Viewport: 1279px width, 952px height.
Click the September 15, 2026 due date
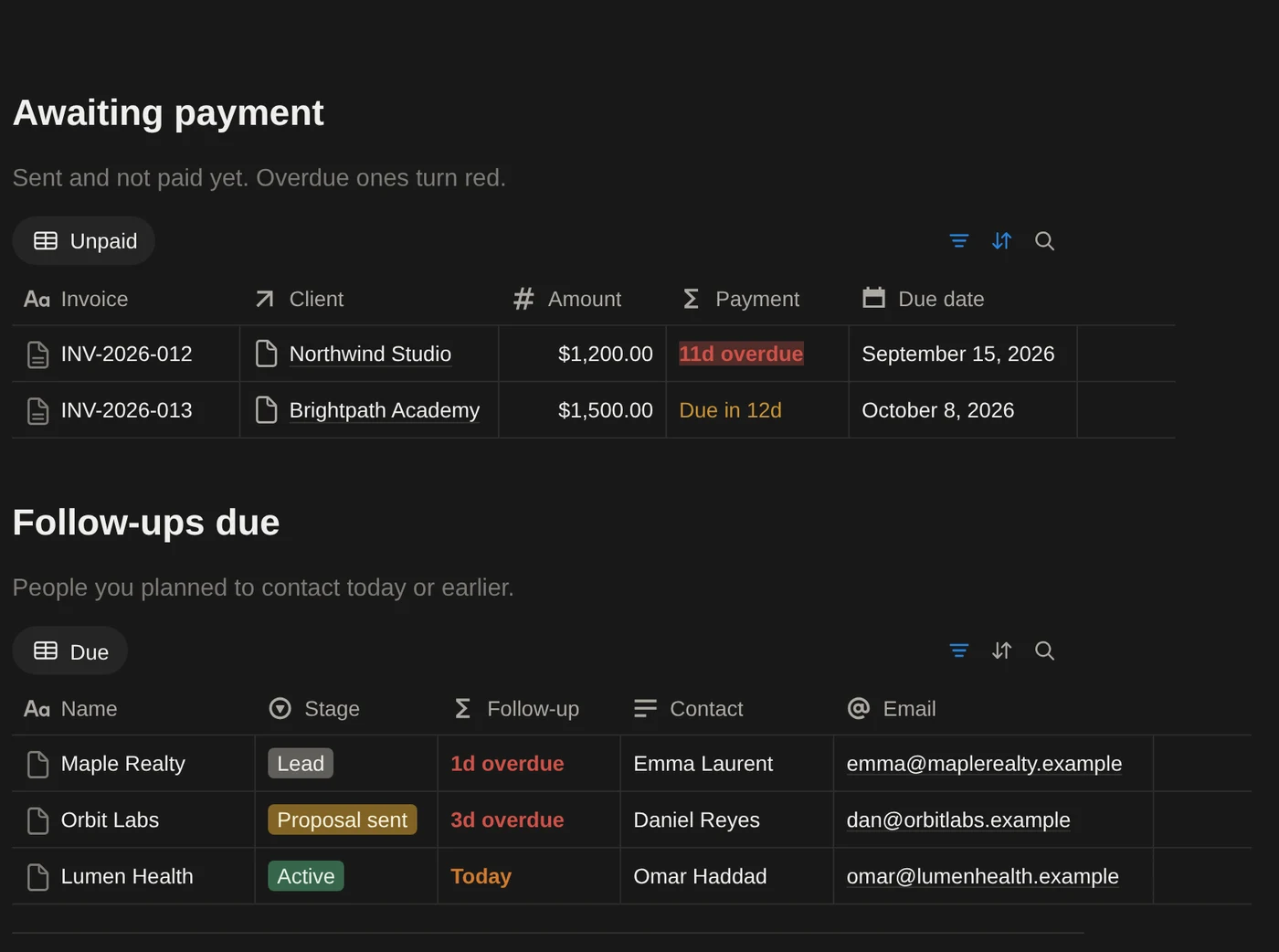(958, 354)
